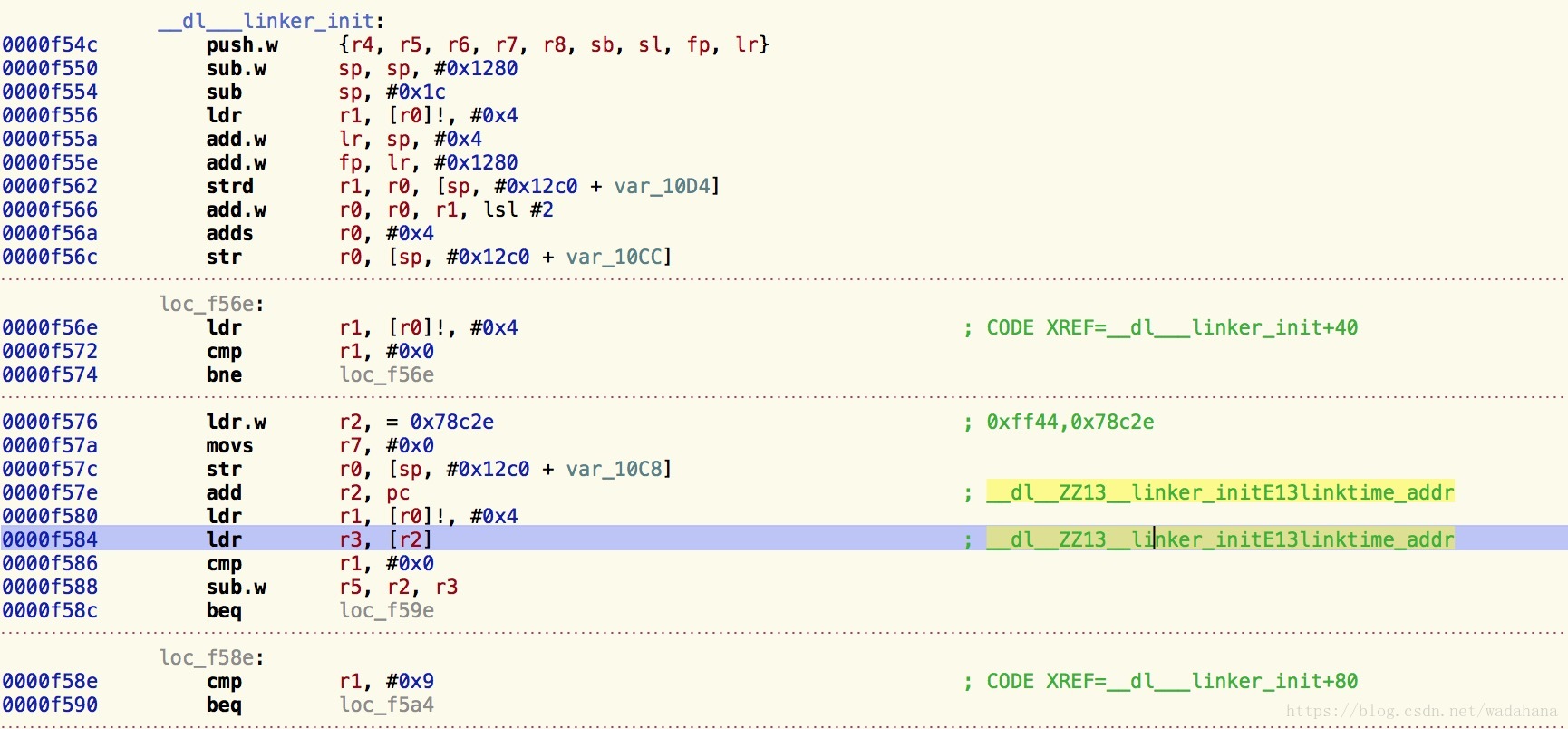Select the adds mnemonic at 0000f56a

pos(230,233)
